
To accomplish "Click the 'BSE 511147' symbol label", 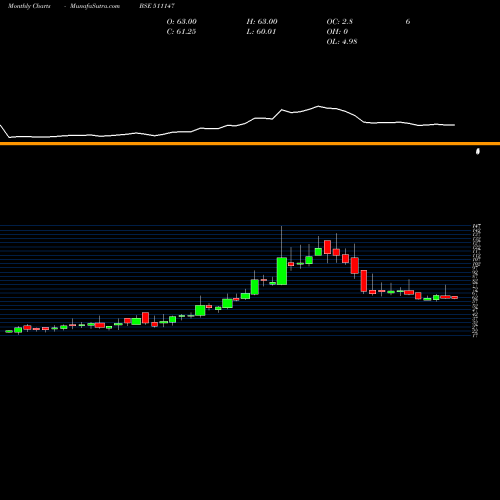I will 157,6.
